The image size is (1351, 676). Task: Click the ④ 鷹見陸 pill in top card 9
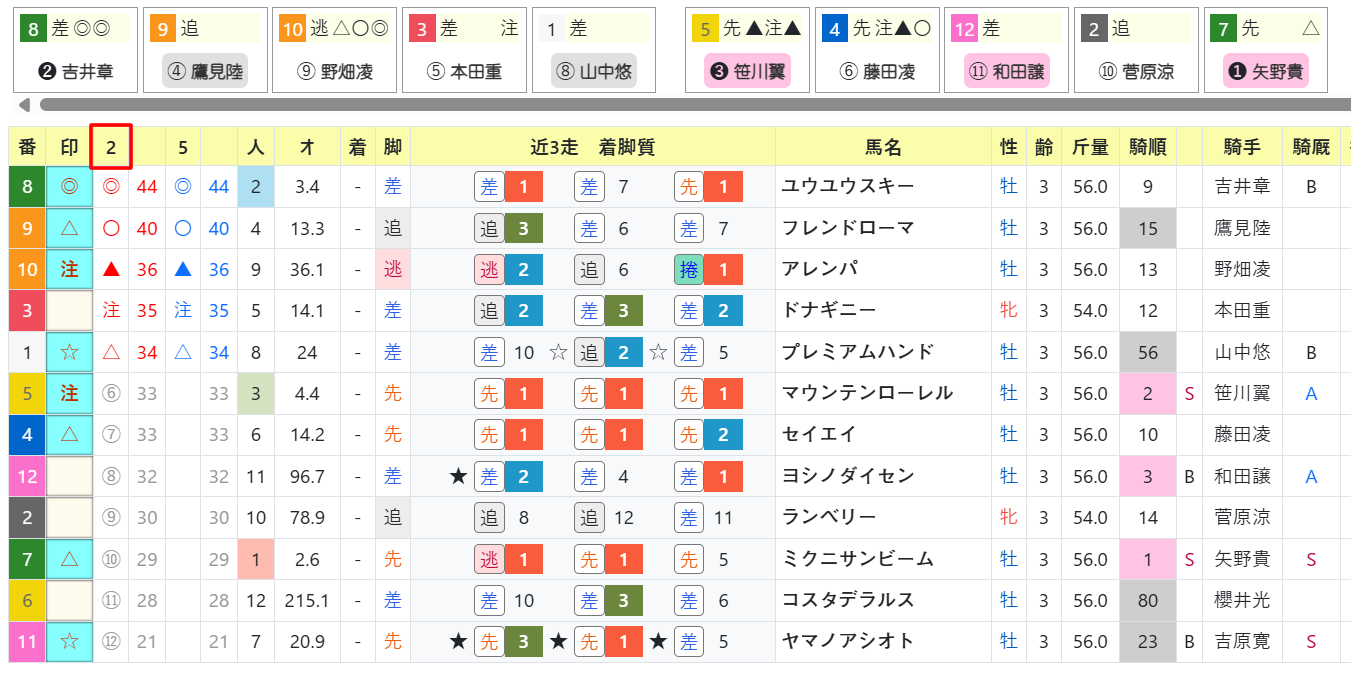coord(205,72)
